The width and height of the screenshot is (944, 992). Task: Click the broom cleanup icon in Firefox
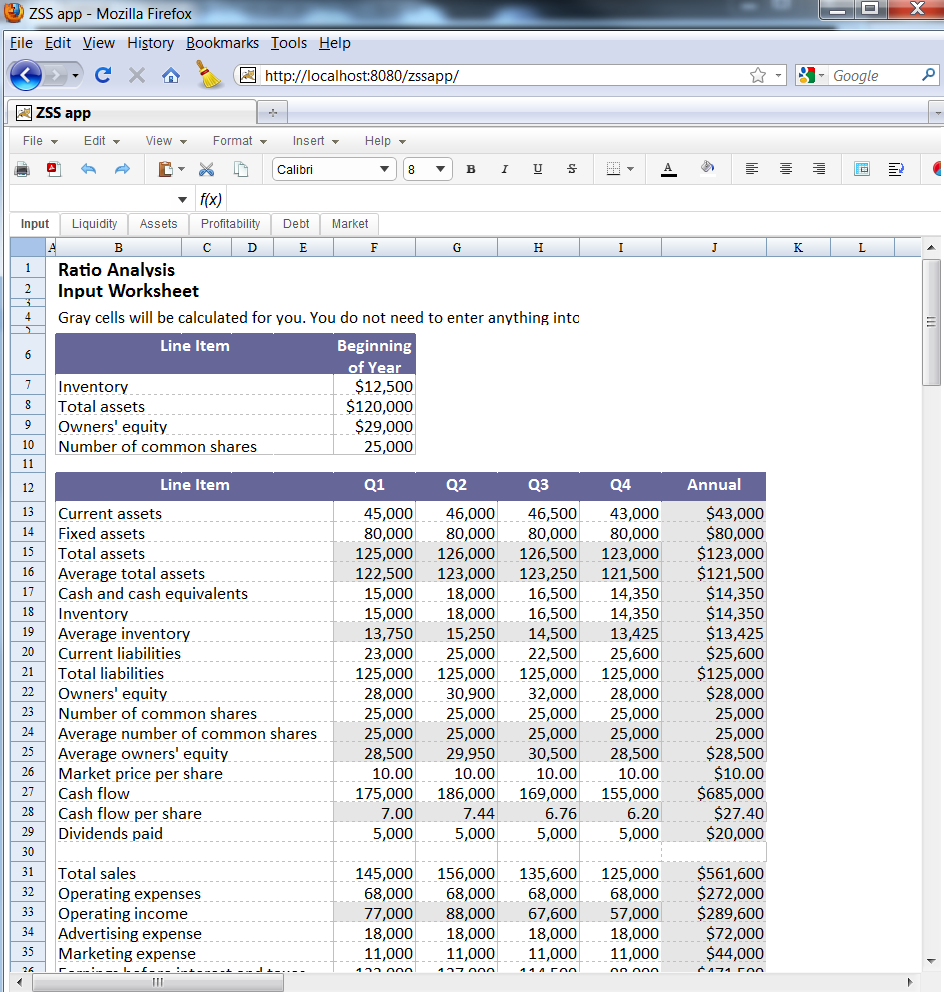[208, 74]
